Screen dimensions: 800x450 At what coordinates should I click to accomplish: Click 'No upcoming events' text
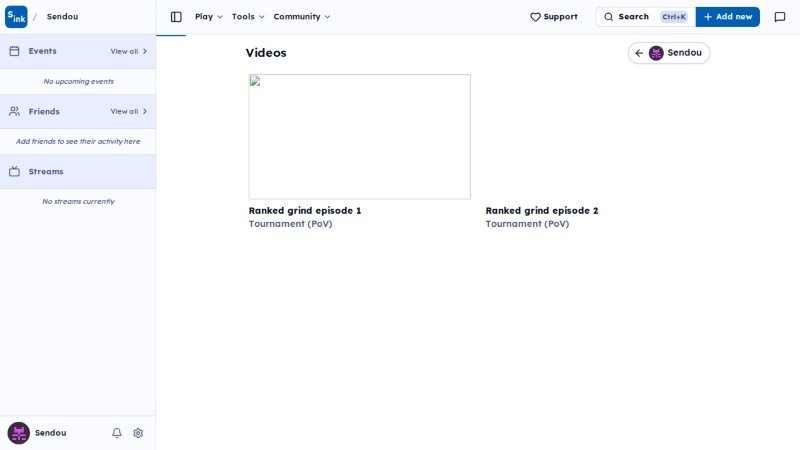(79, 81)
